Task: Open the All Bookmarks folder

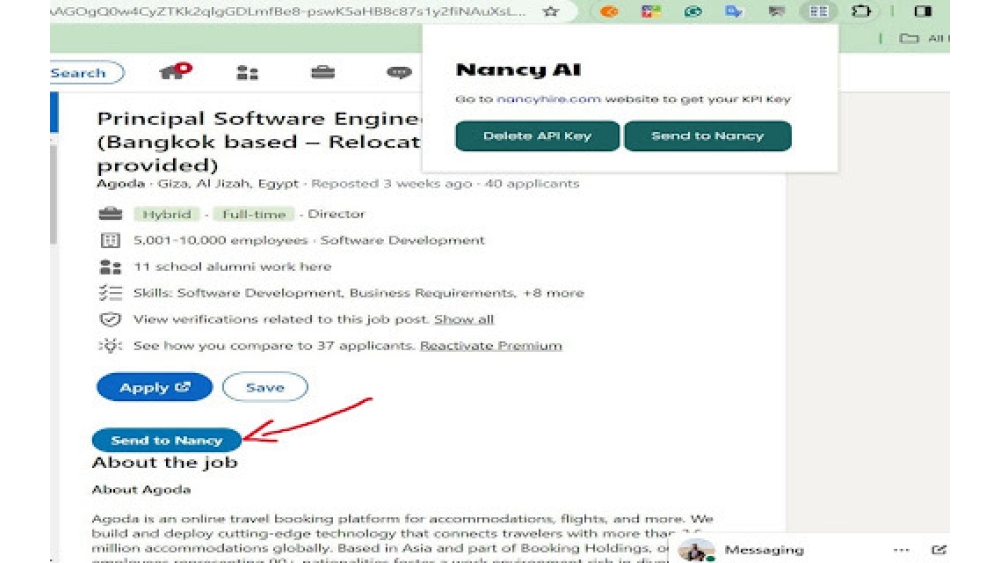Action: coord(924,38)
